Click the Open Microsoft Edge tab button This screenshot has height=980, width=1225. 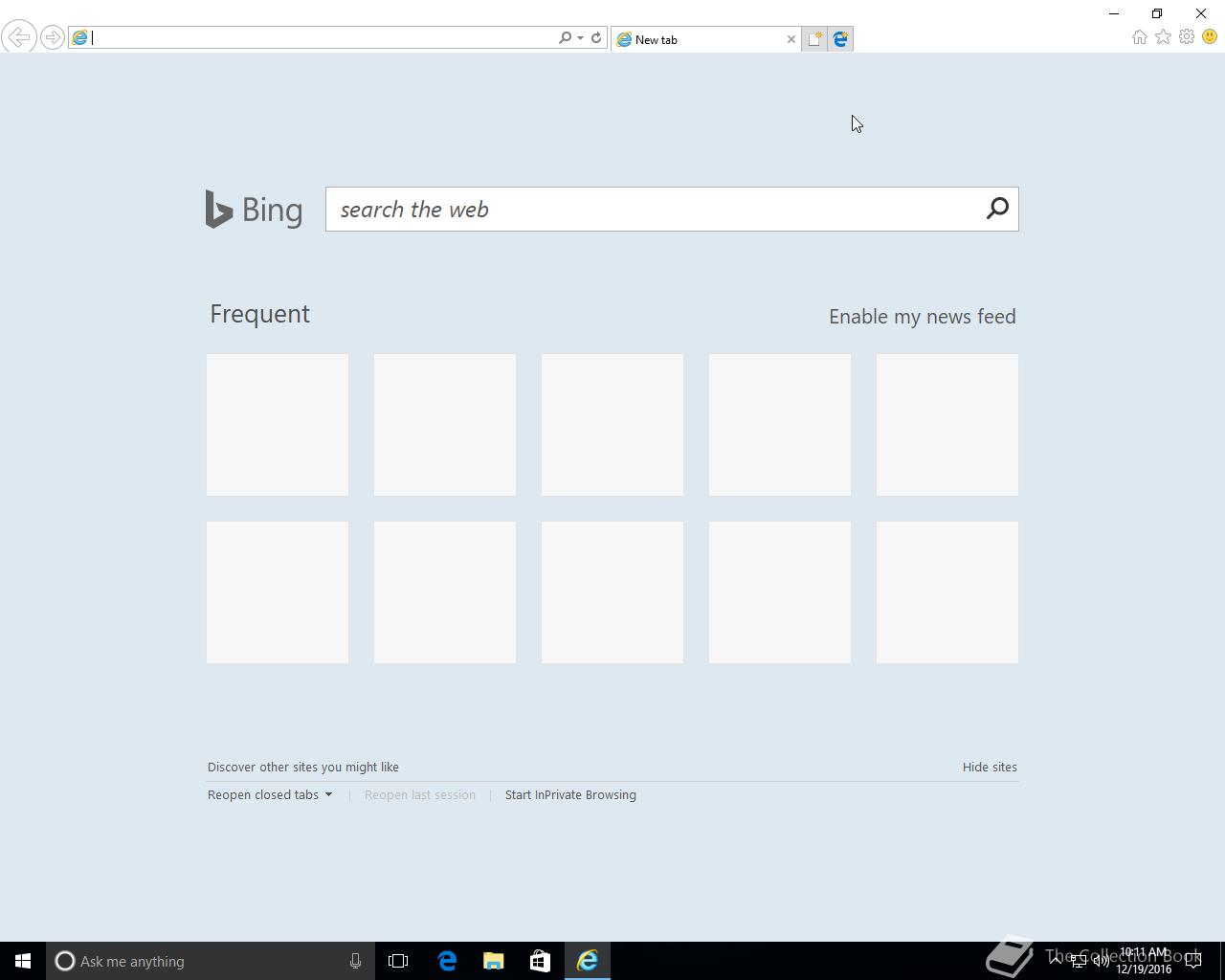pos(840,39)
